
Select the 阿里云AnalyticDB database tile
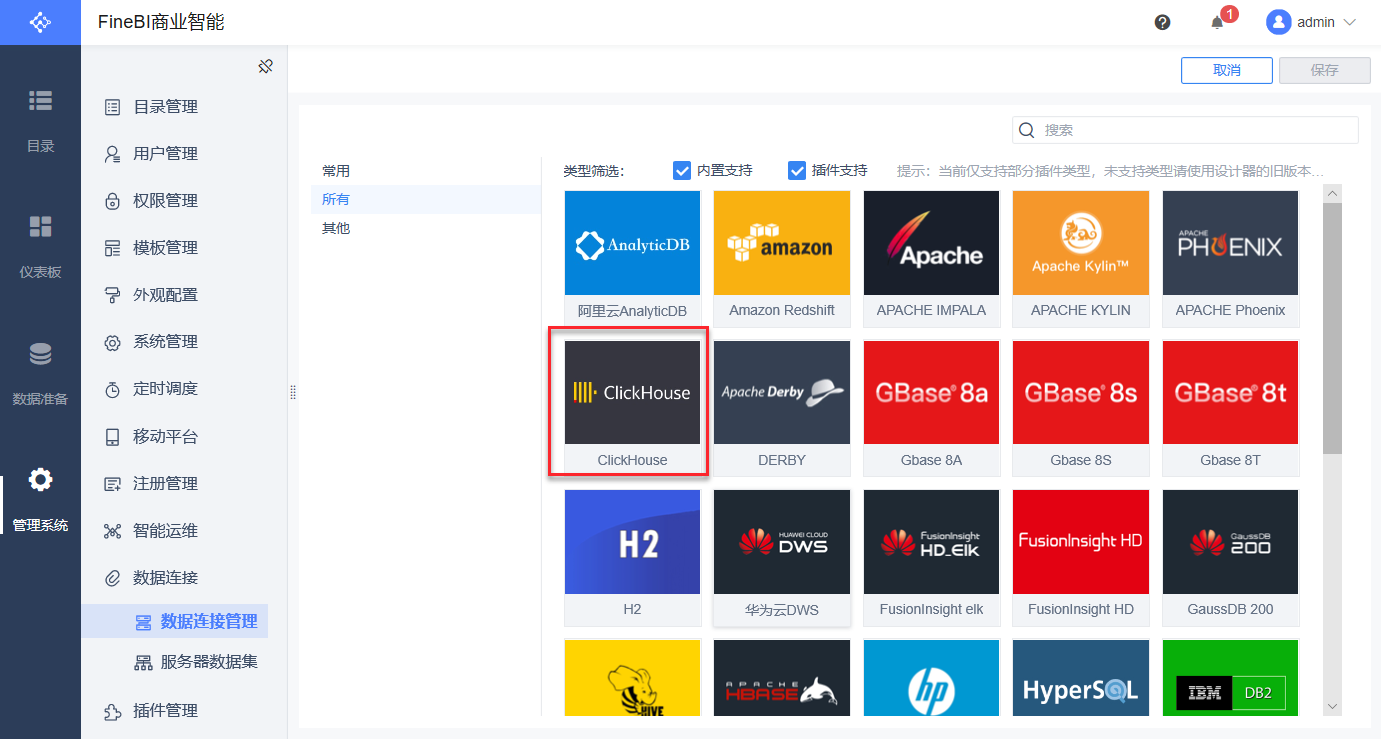tap(632, 258)
